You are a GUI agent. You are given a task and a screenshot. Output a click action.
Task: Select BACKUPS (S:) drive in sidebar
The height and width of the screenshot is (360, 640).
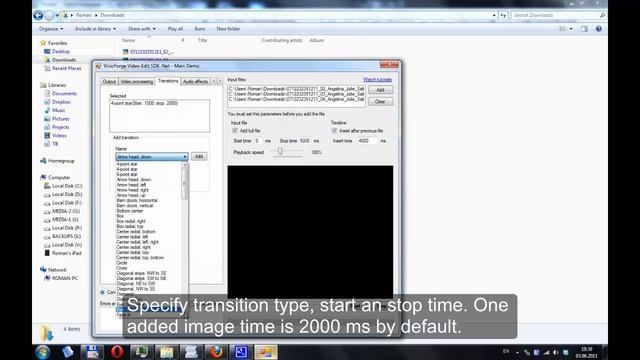pyautogui.click(x=66, y=236)
